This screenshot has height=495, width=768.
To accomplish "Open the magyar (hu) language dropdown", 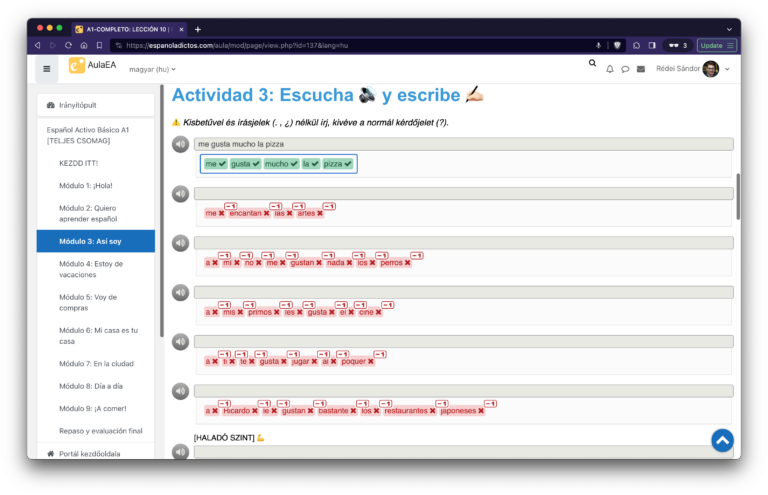I will click(152, 70).
